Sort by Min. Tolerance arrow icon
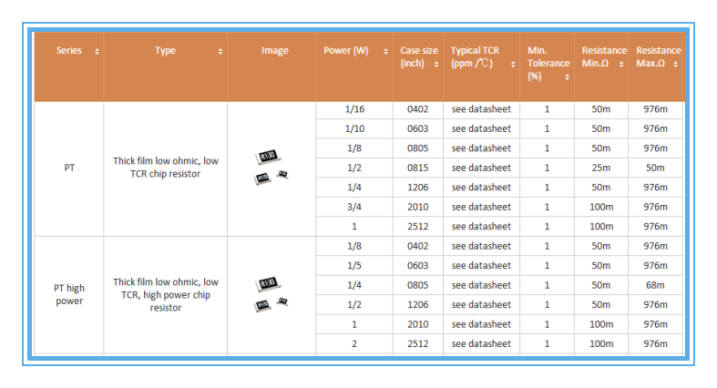The image size is (717, 388). pos(567,77)
